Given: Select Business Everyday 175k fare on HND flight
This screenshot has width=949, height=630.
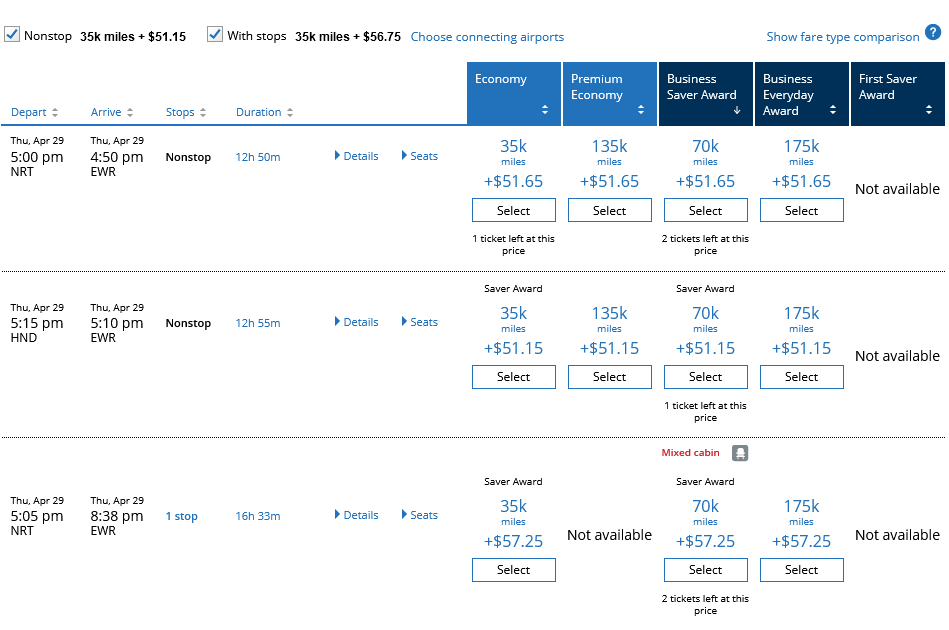Looking at the screenshot, I should point(802,376).
